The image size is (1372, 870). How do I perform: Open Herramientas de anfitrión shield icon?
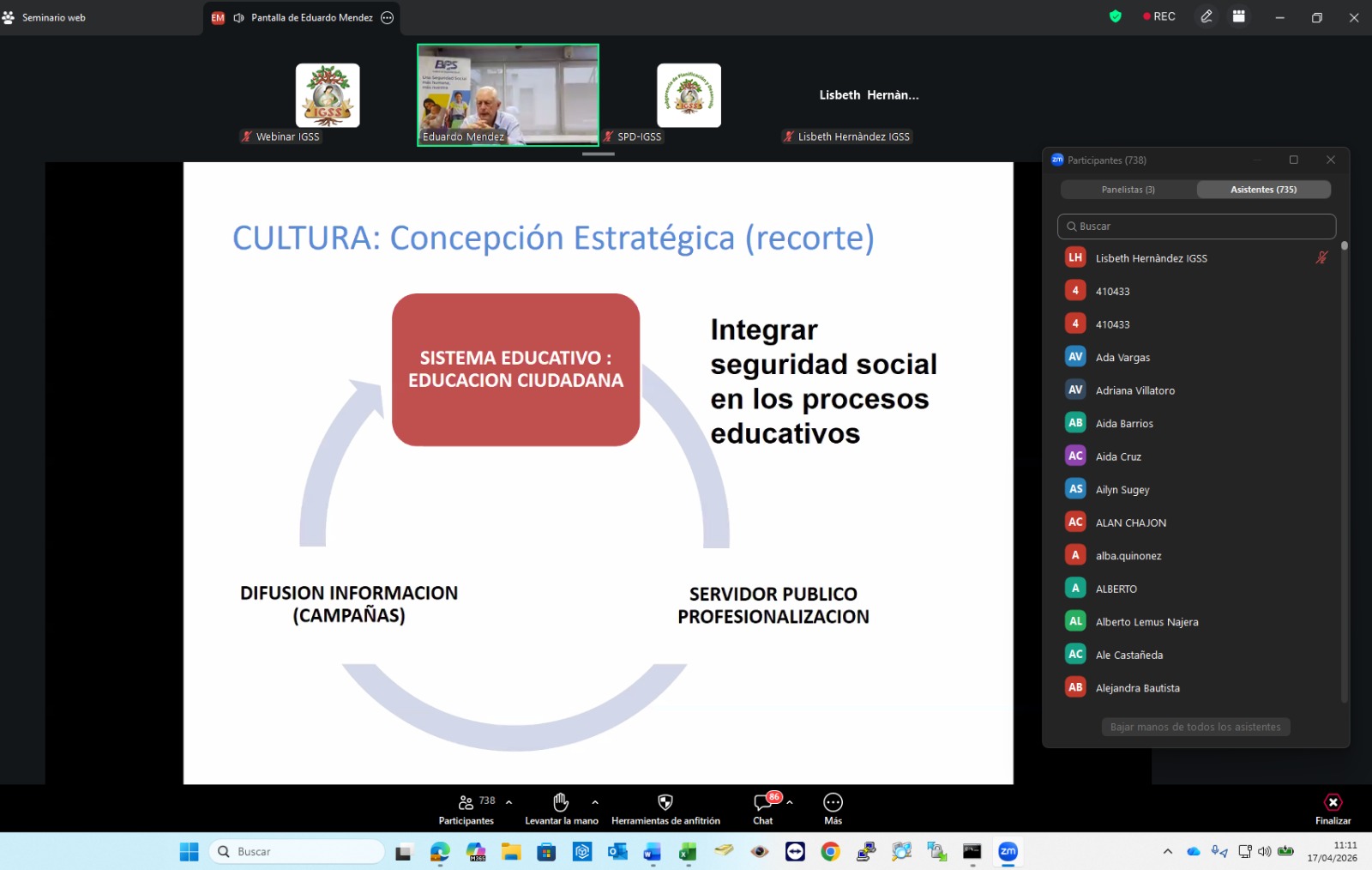(x=665, y=803)
